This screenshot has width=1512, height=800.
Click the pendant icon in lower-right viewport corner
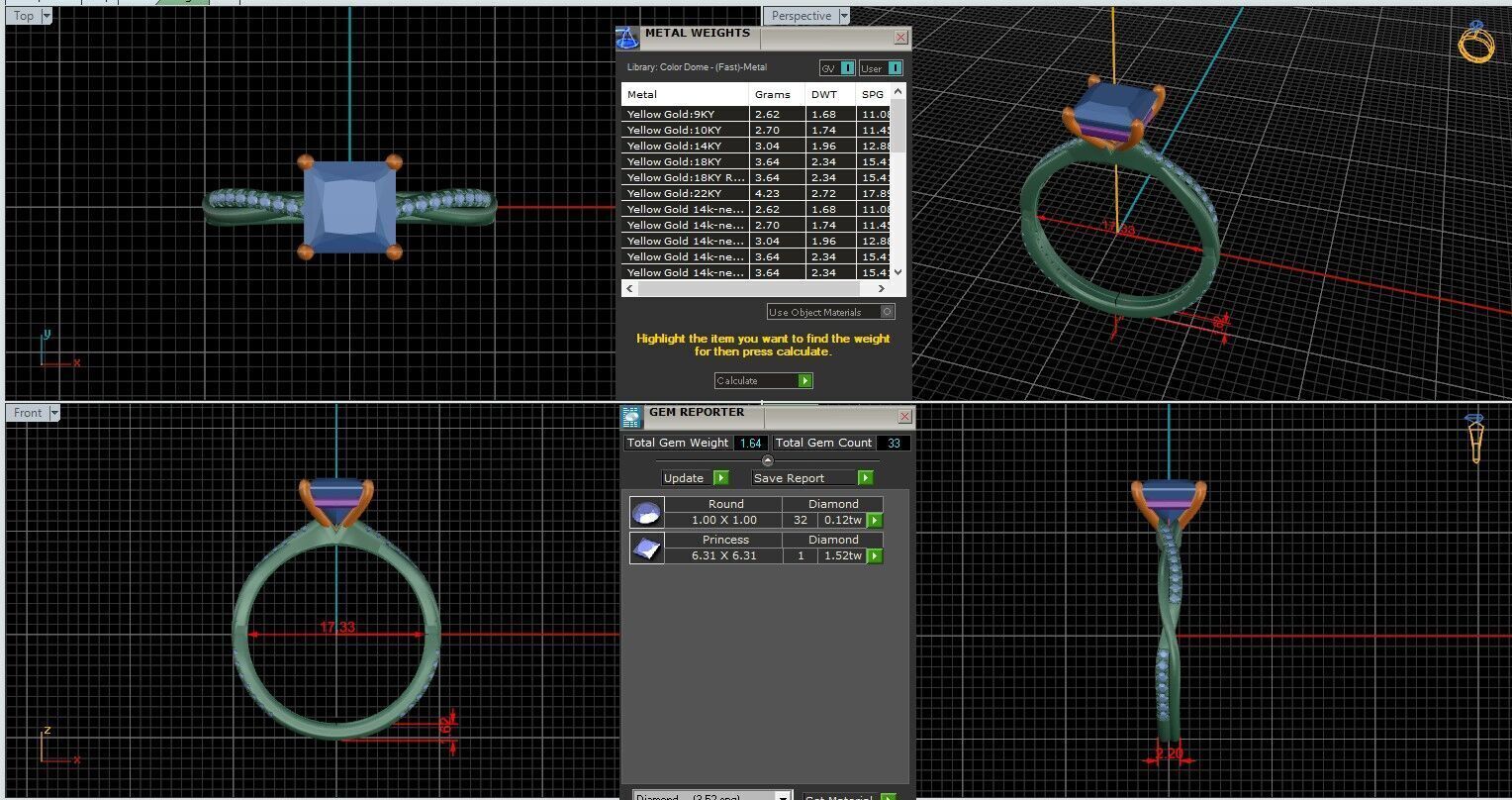coord(1474,439)
